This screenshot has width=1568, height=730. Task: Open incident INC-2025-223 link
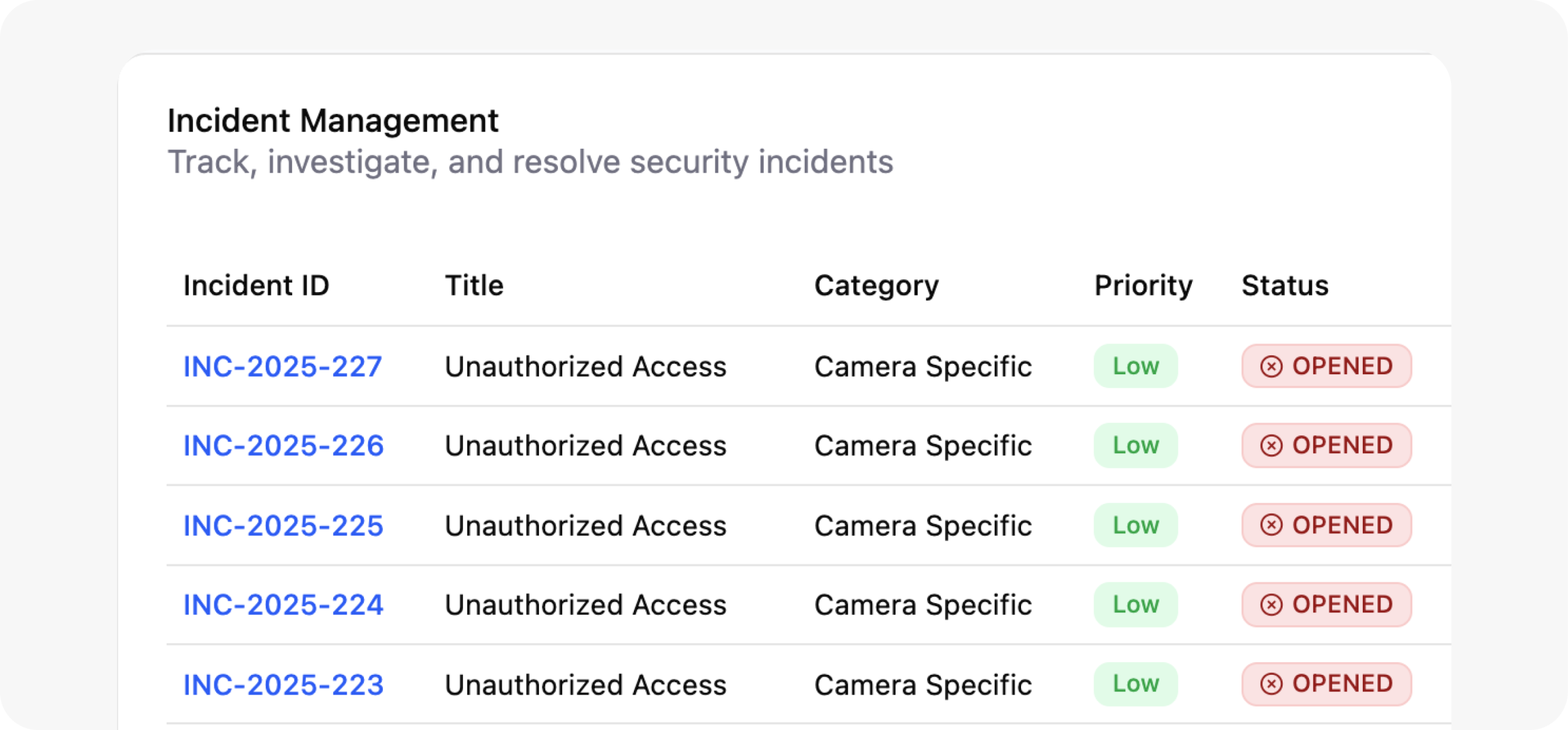[283, 685]
